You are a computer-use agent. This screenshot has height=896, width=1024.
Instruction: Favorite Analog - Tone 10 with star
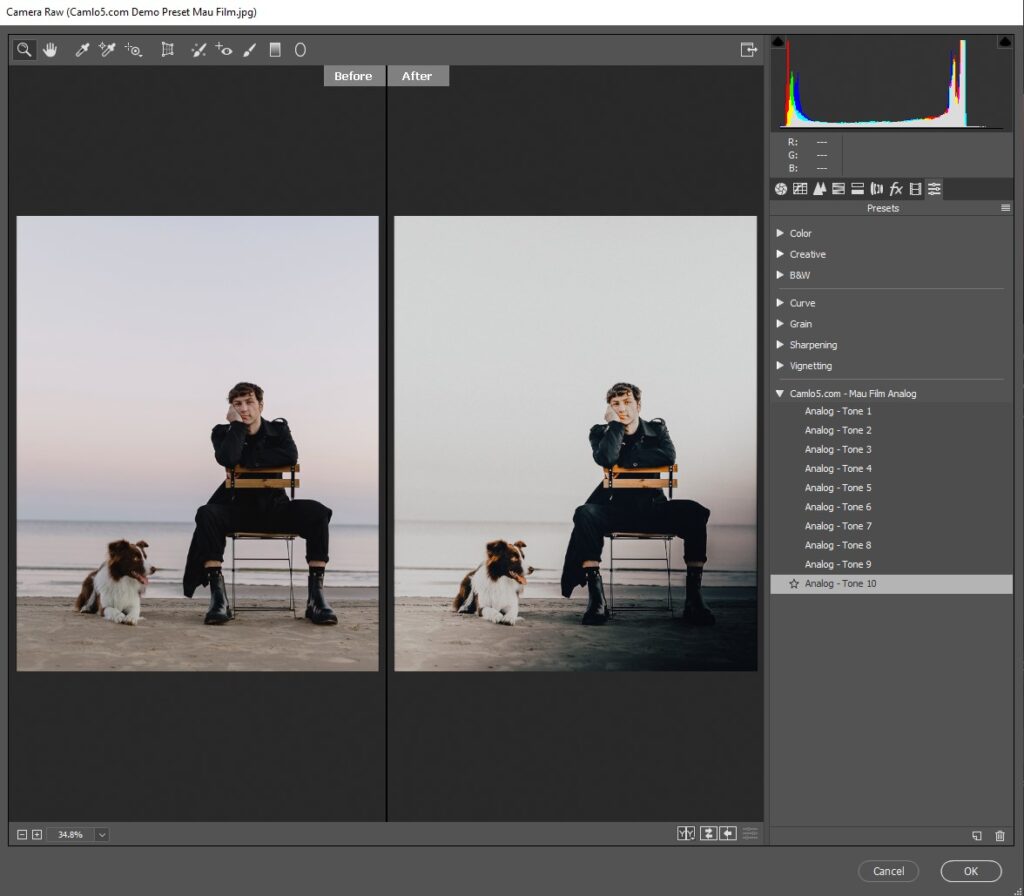(x=793, y=584)
